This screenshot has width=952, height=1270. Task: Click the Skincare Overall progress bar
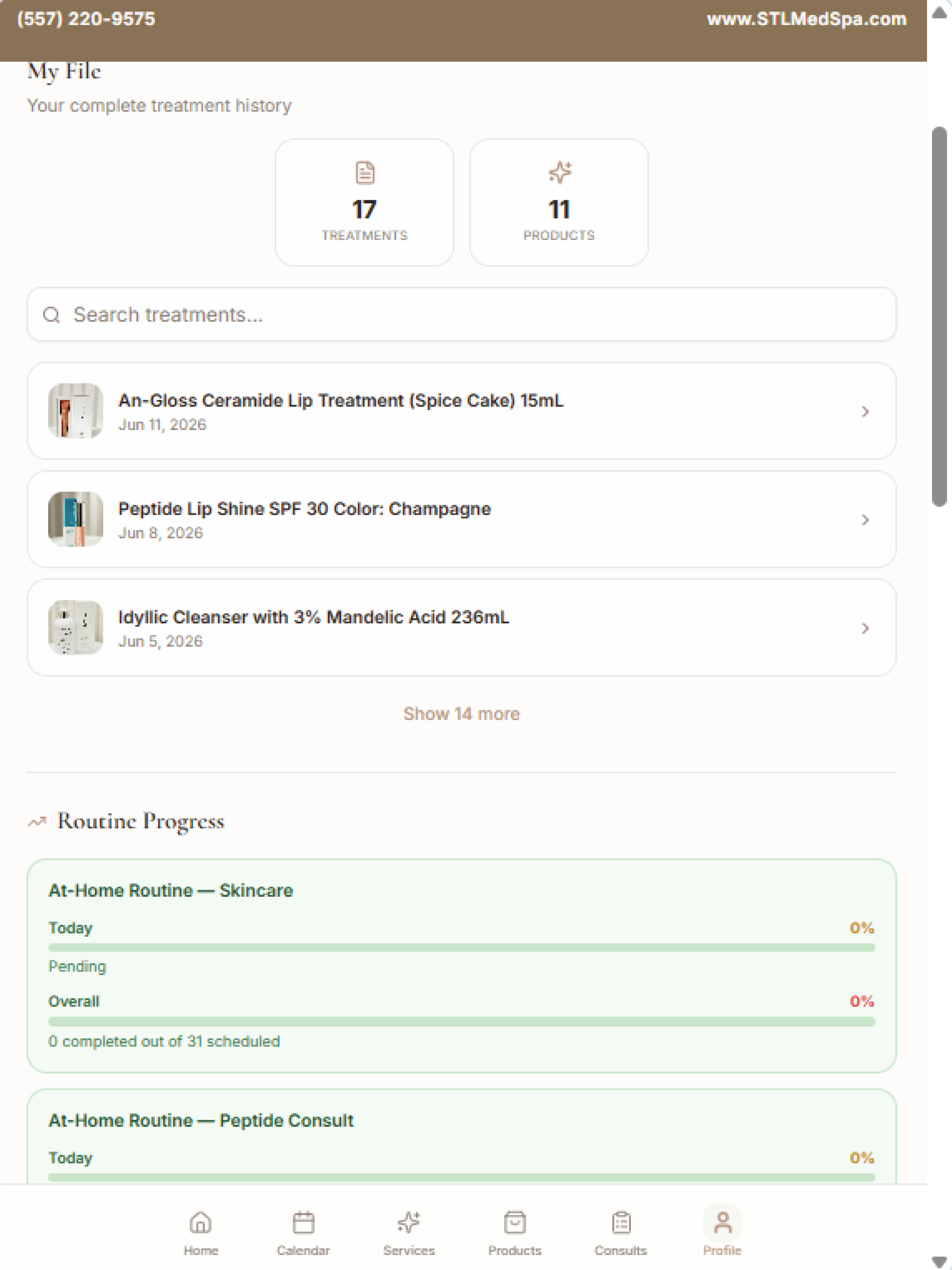coord(462,1021)
